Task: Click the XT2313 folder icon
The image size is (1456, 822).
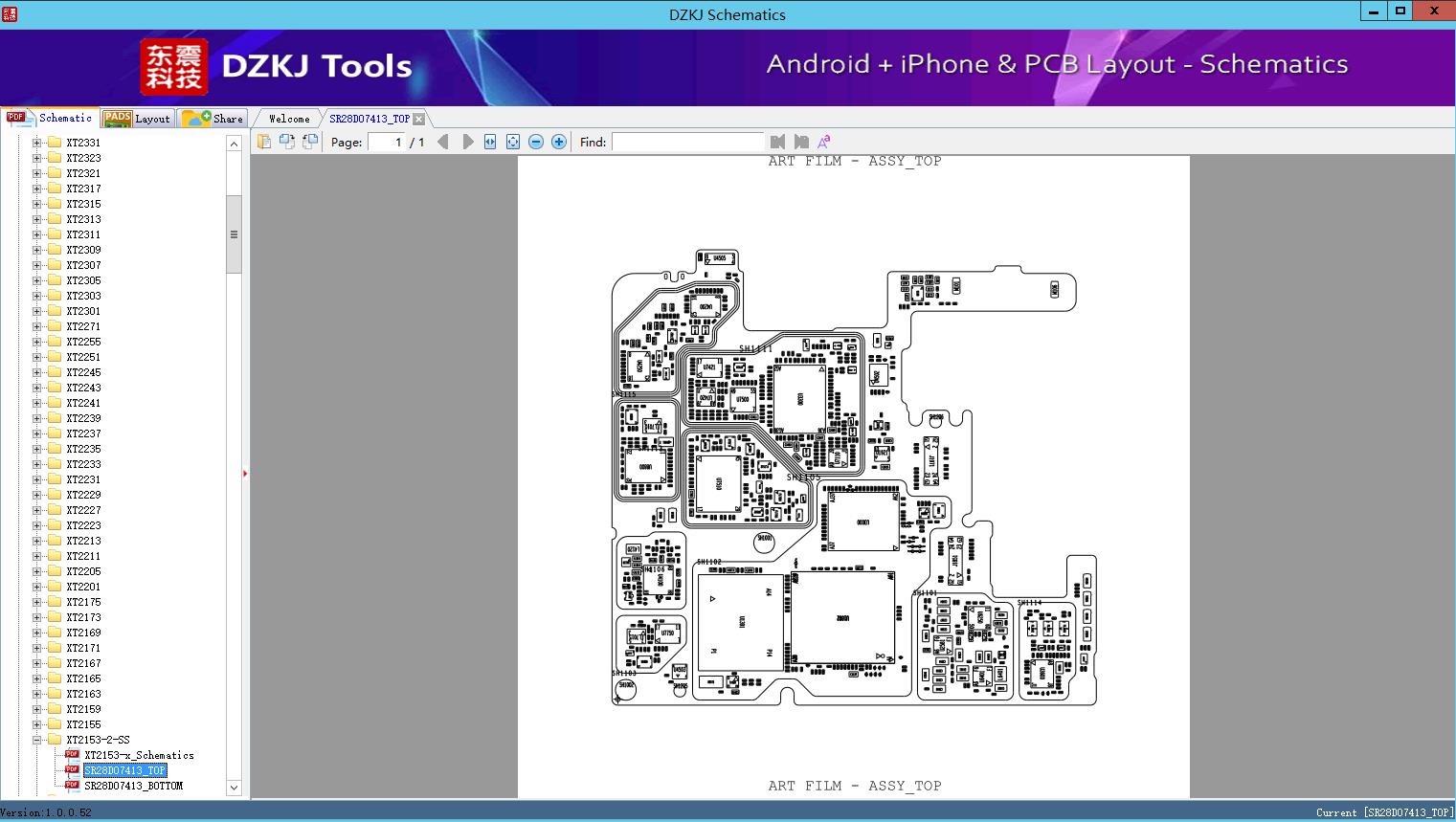Action: [55, 219]
